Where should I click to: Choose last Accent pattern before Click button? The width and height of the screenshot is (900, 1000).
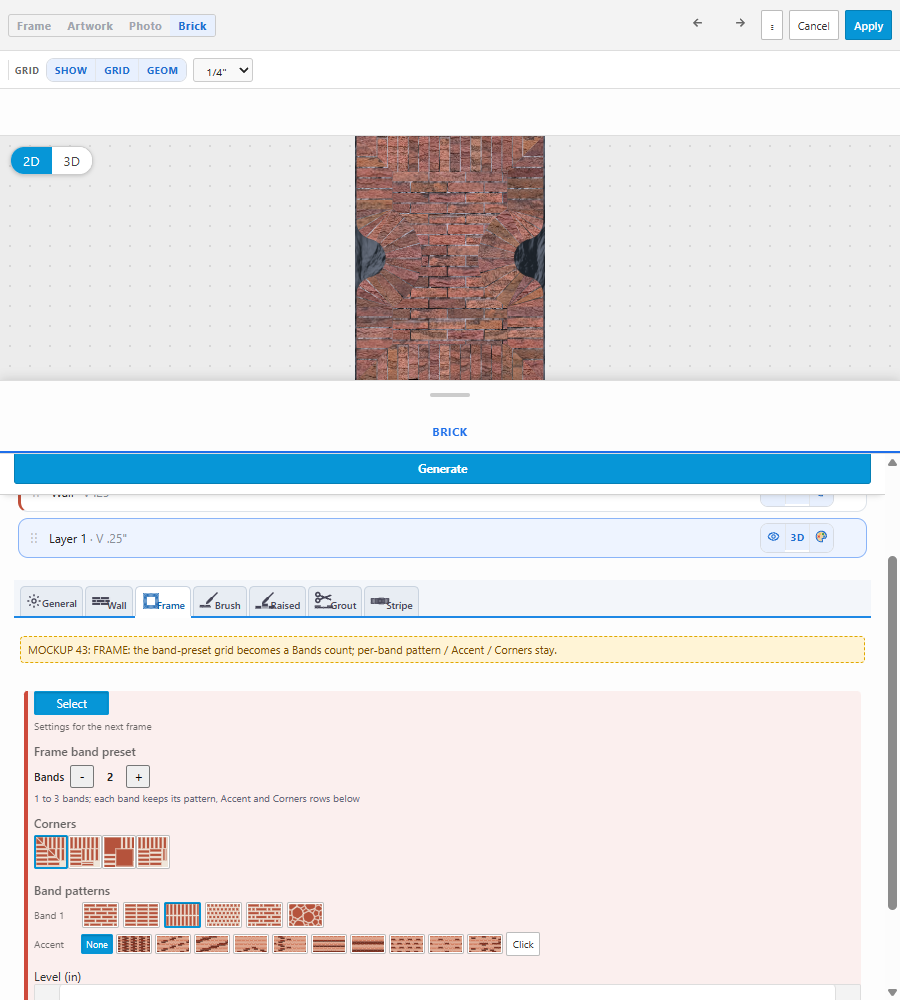pos(484,944)
